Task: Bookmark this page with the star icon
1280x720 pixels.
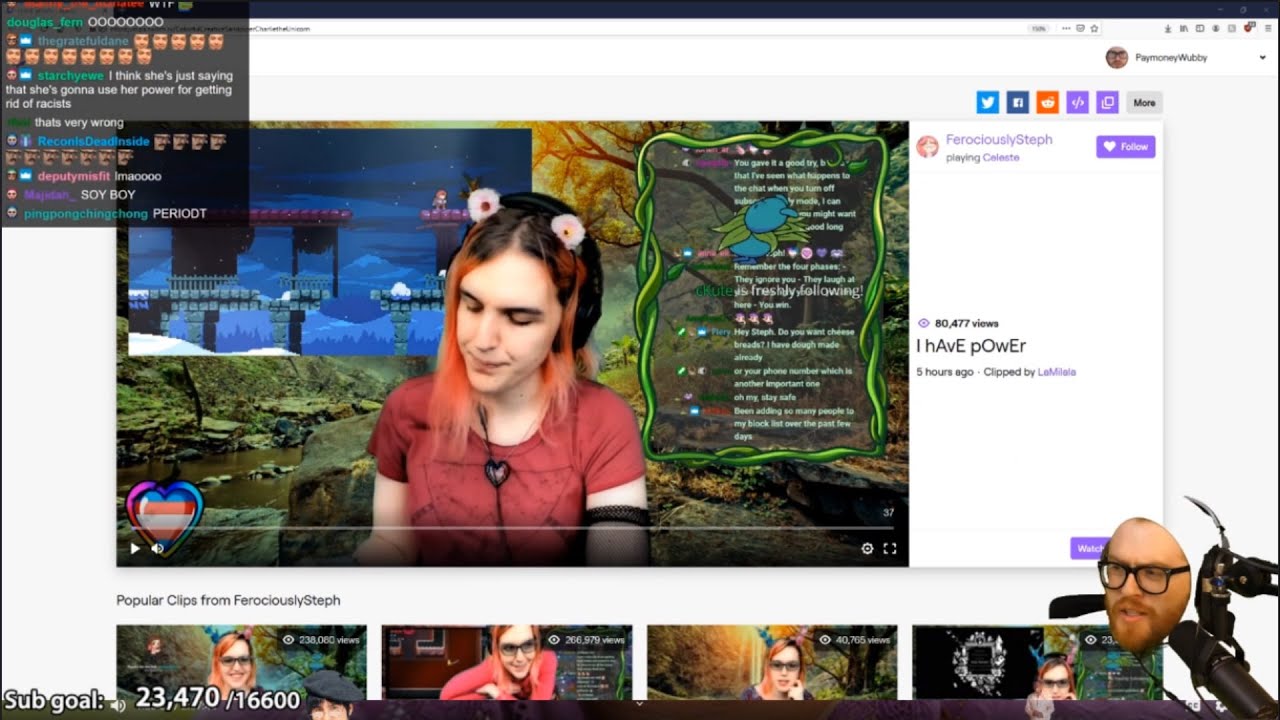Action: 1094,28
